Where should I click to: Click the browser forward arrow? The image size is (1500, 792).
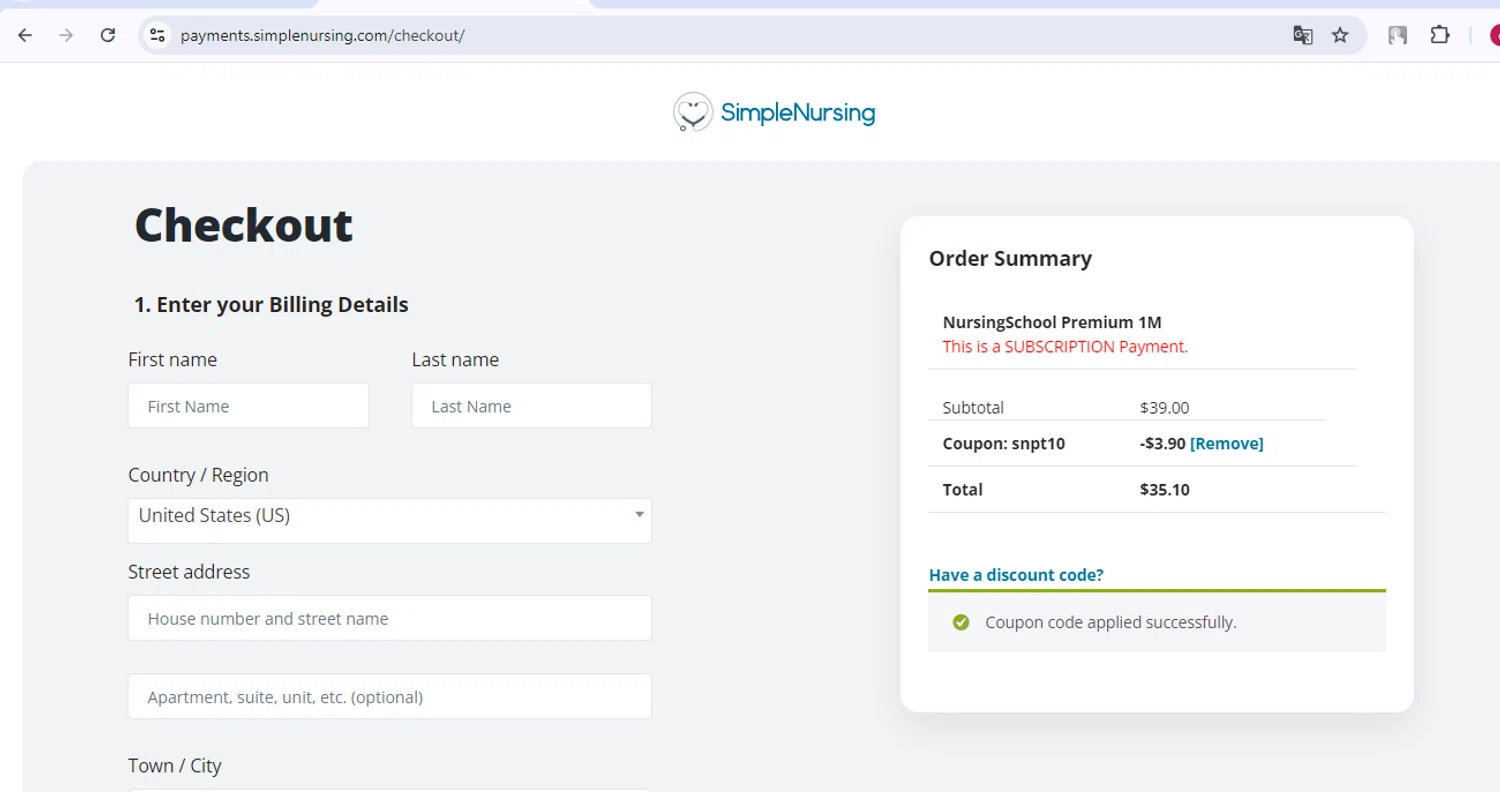pos(66,35)
